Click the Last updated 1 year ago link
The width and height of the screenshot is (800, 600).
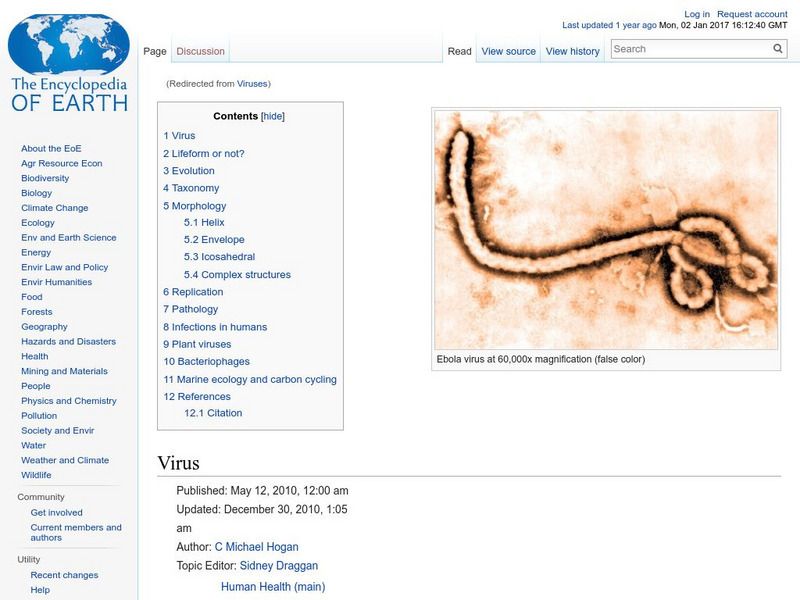[x=609, y=25]
